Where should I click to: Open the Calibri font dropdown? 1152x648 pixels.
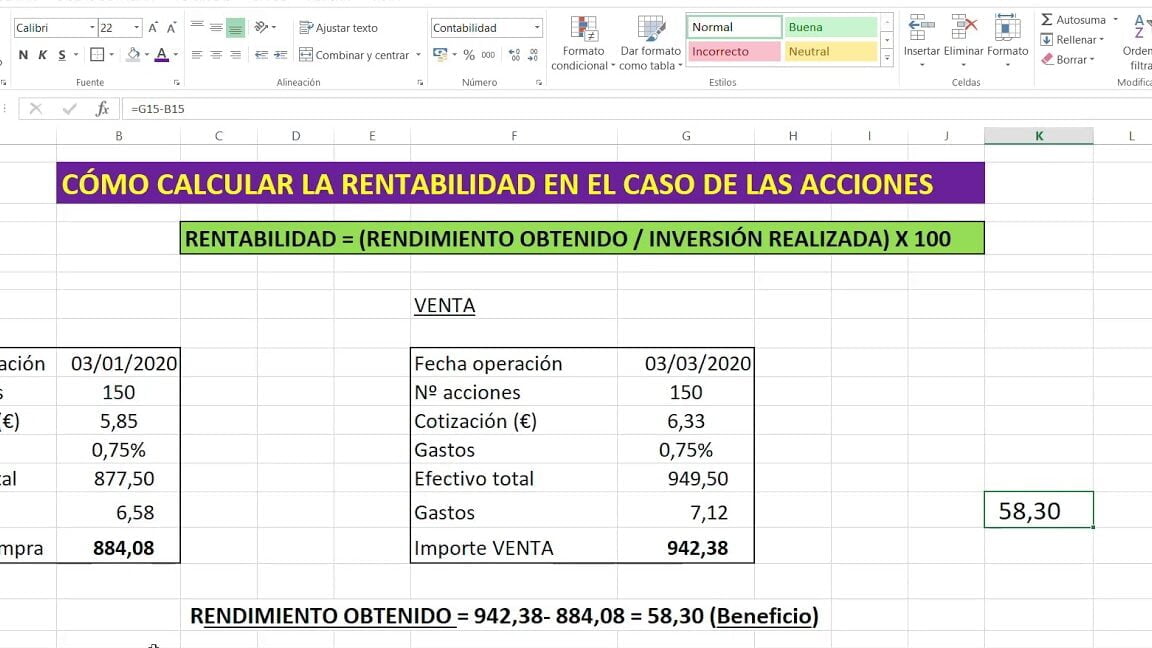click(x=90, y=27)
